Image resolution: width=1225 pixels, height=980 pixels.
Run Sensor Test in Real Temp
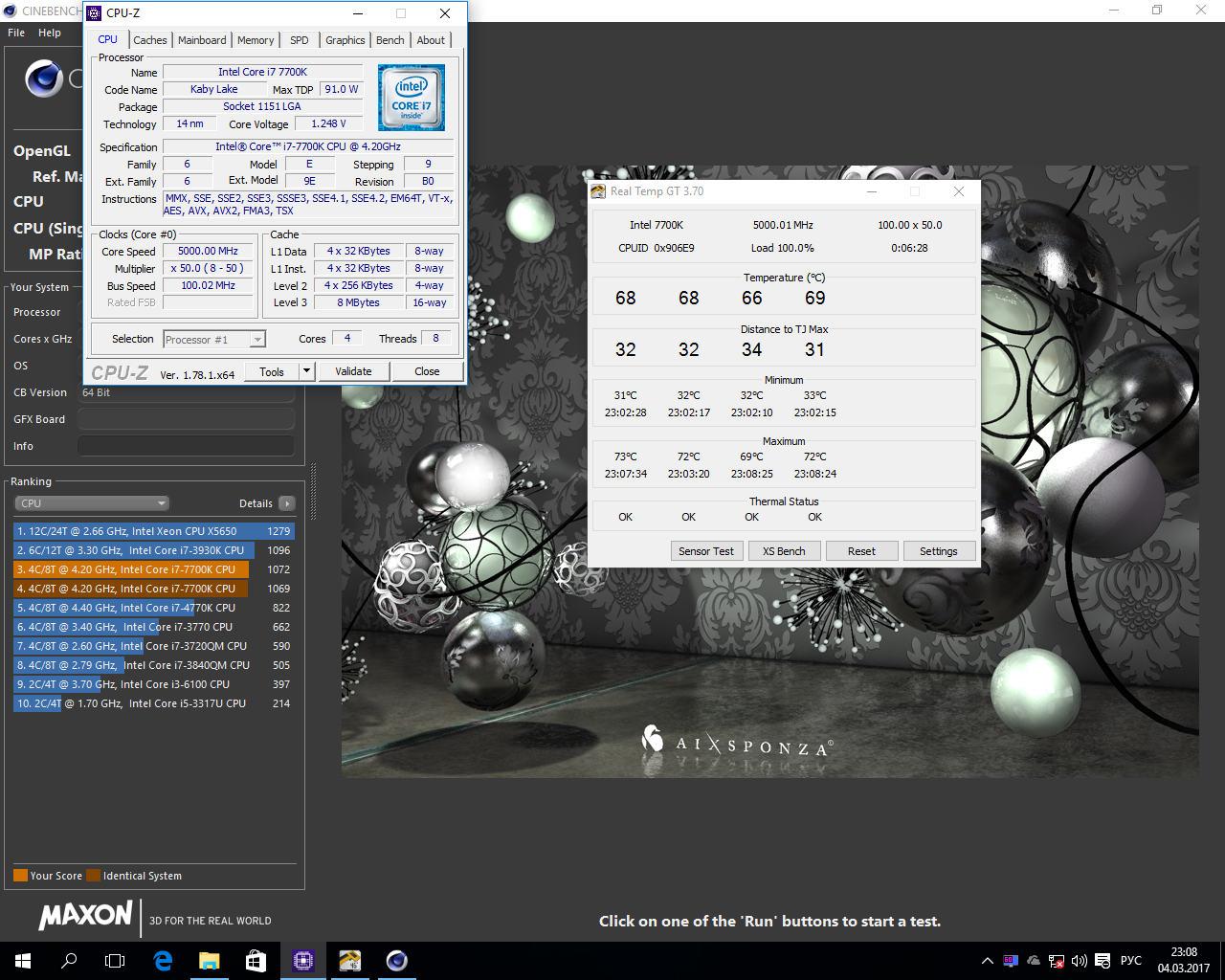pos(706,551)
